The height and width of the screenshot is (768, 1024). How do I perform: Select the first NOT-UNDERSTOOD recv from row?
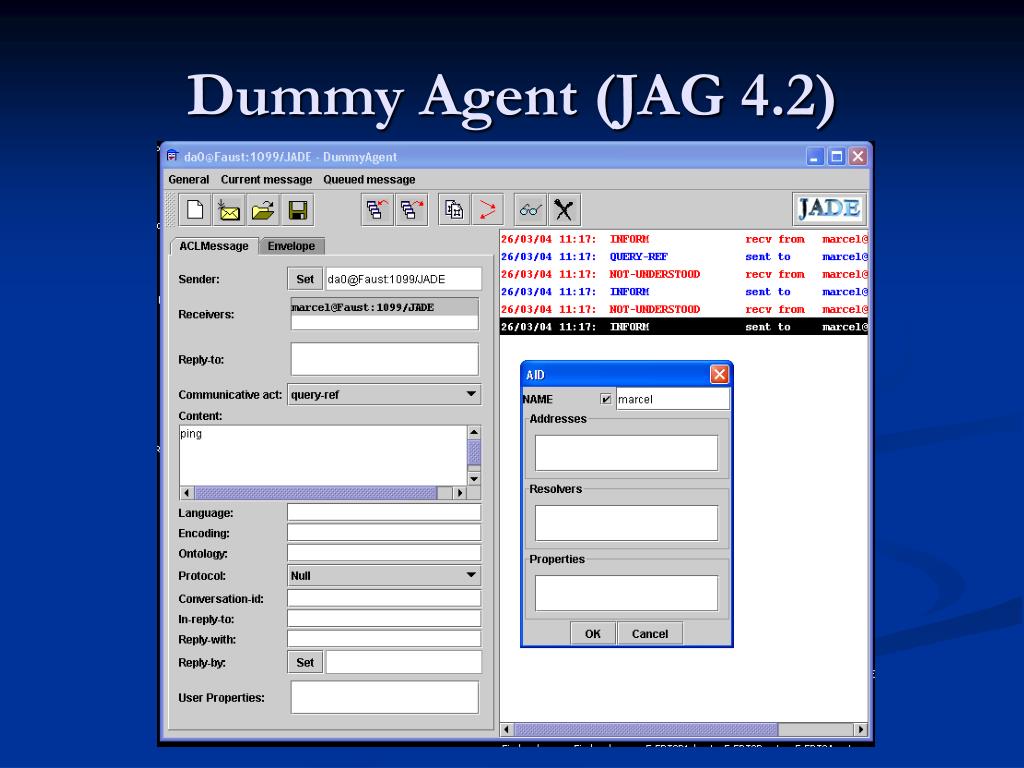(684, 274)
